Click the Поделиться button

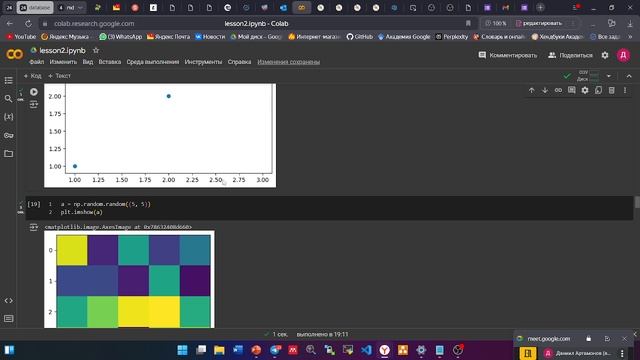tap(570, 55)
